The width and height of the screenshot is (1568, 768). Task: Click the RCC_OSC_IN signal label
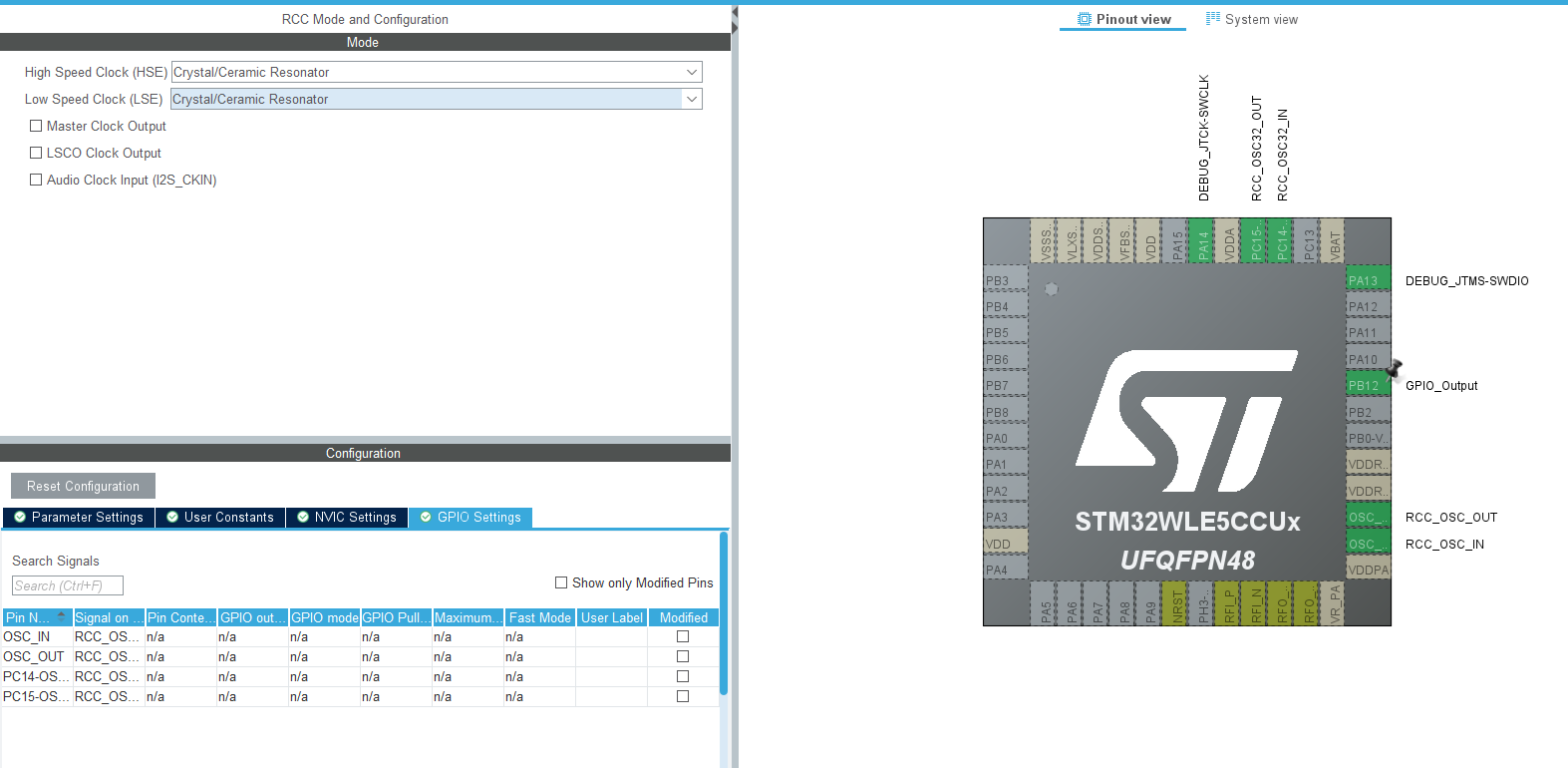[1444, 545]
